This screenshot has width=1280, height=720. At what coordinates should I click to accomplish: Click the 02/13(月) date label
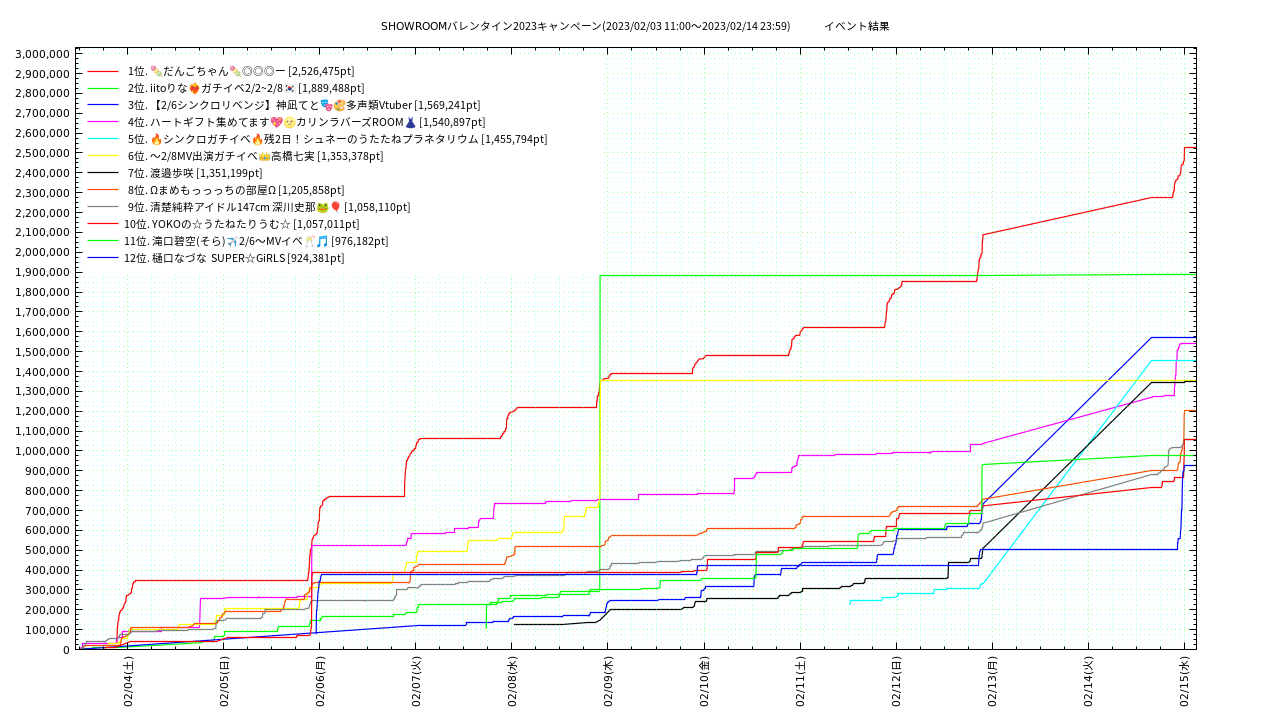(992, 682)
